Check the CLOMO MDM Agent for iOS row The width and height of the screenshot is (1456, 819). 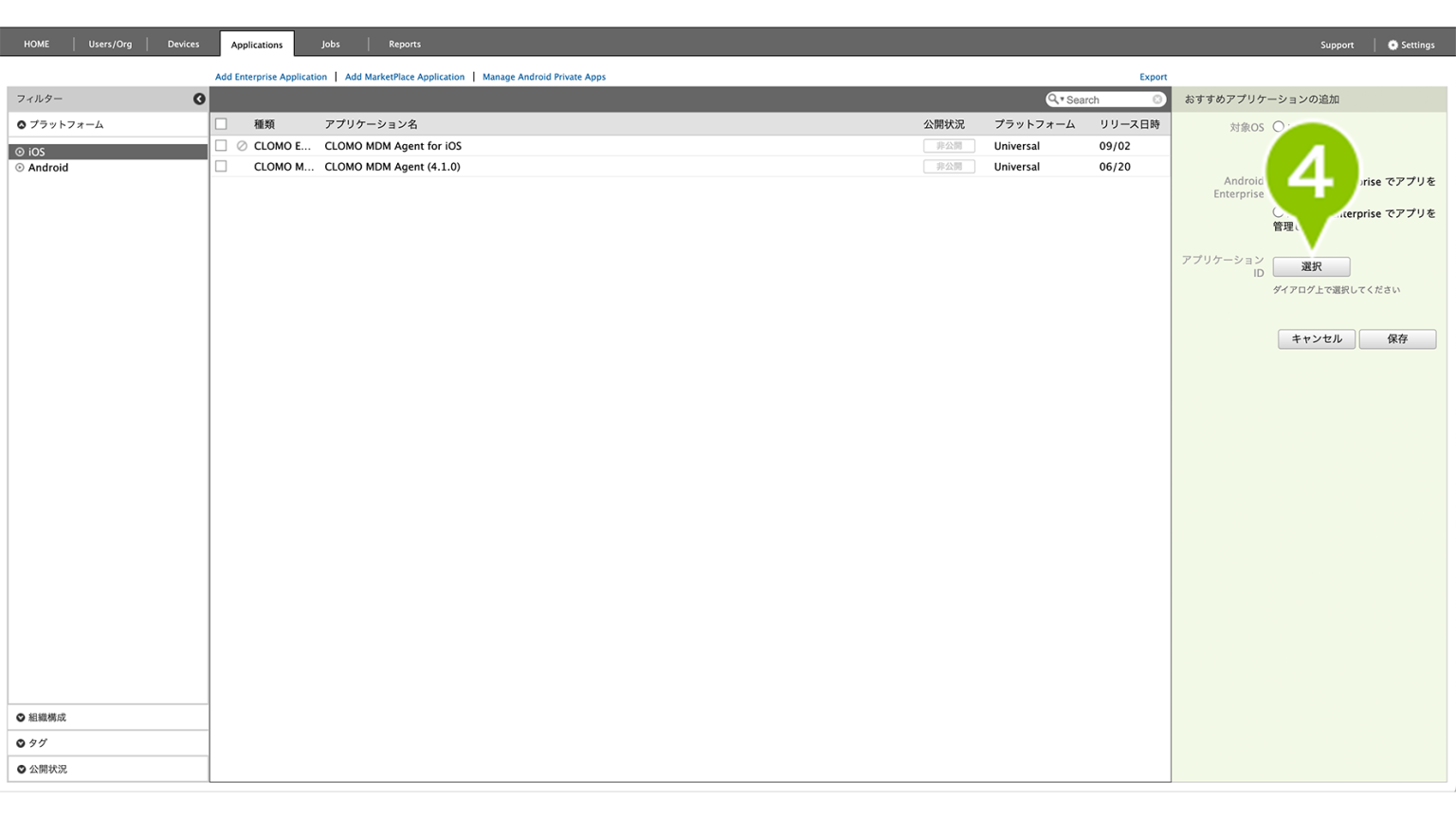tap(221, 146)
